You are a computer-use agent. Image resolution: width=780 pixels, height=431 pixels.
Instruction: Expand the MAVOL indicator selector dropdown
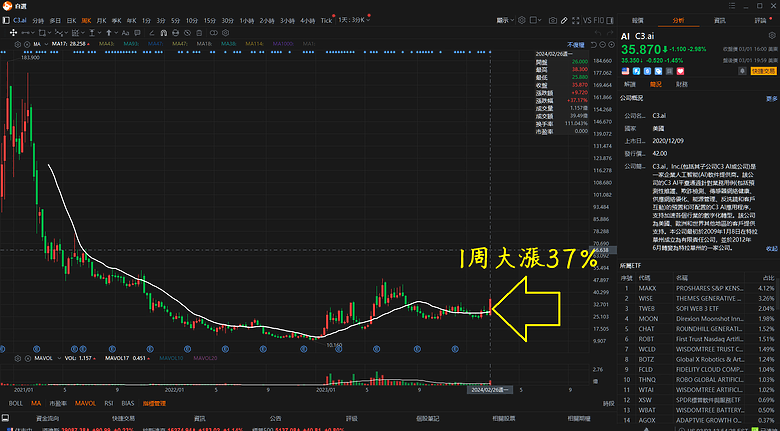(59, 358)
